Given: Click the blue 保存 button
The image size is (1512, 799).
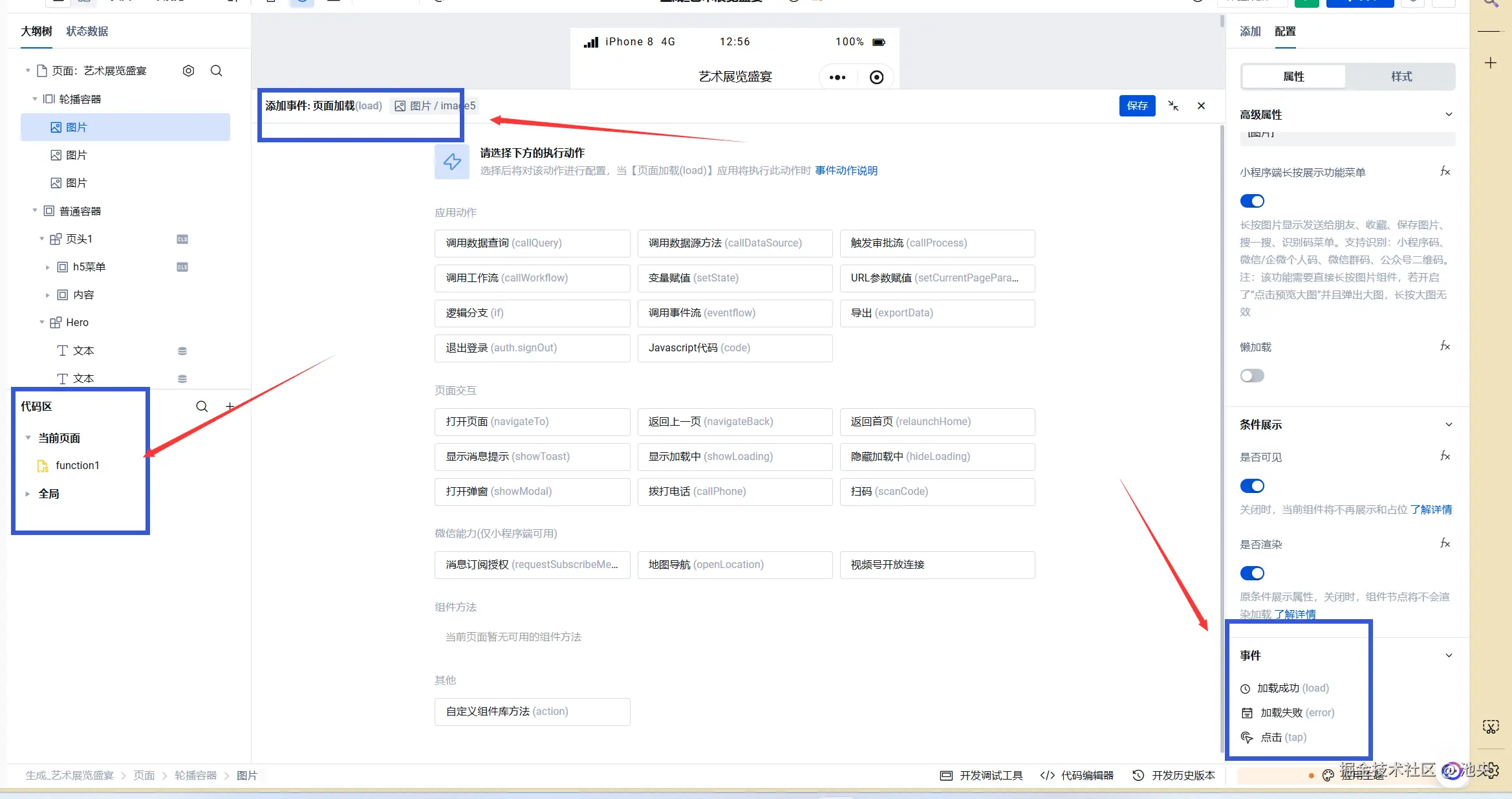Looking at the screenshot, I should [1137, 105].
